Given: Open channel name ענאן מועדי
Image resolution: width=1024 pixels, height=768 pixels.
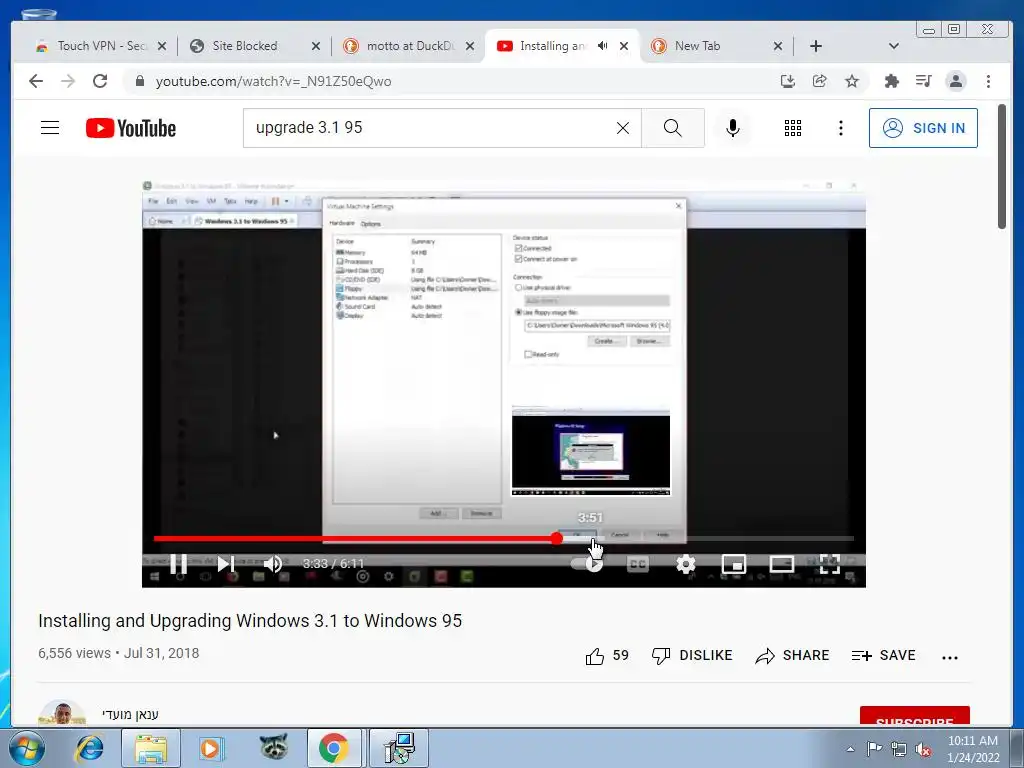Looking at the screenshot, I should click(130, 714).
